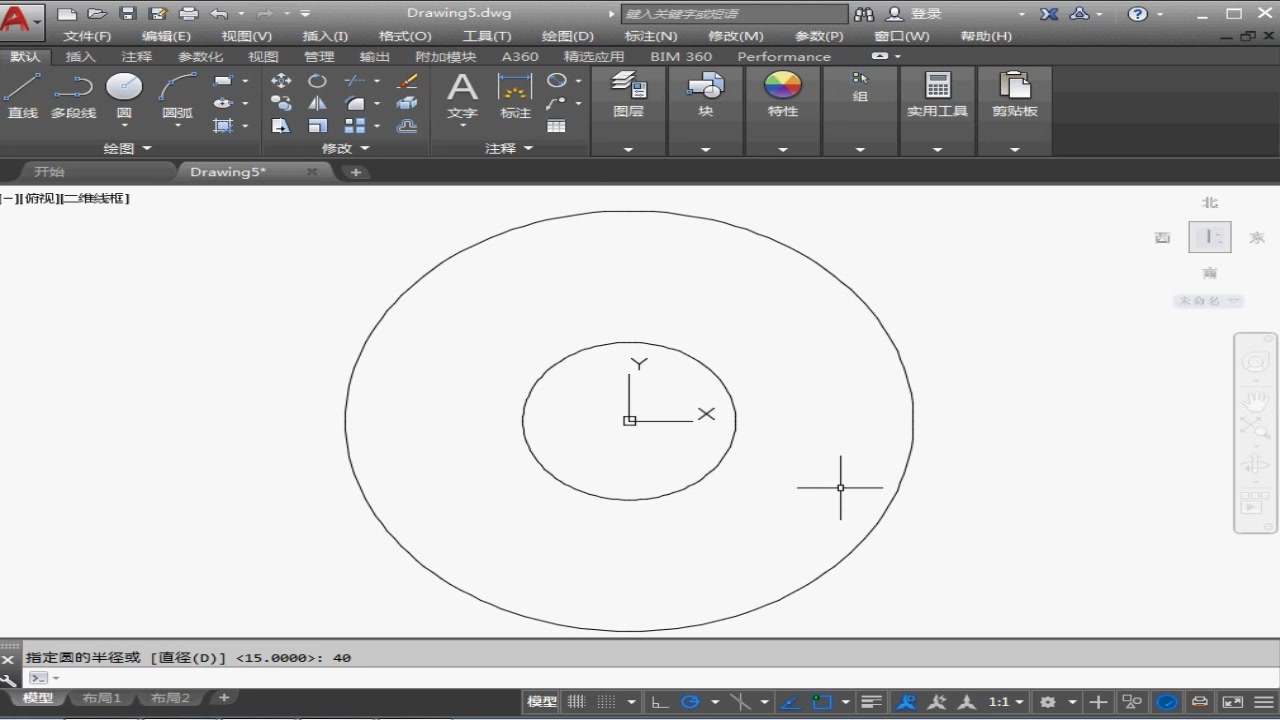This screenshot has height=720, width=1280.
Task: Switch to 布局1 layout tab
Action: [102, 698]
